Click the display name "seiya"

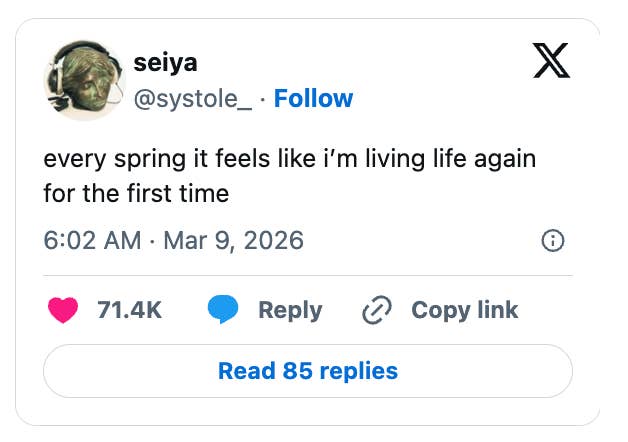[165, 63]
